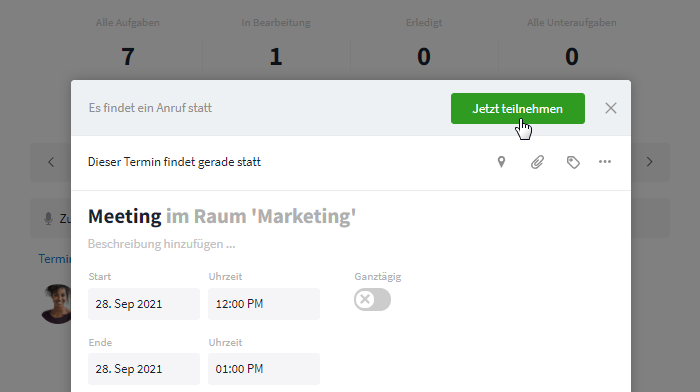Select the end date field under Ende
Viewport: 700px width, 392px height.
[x=144, y=369]
